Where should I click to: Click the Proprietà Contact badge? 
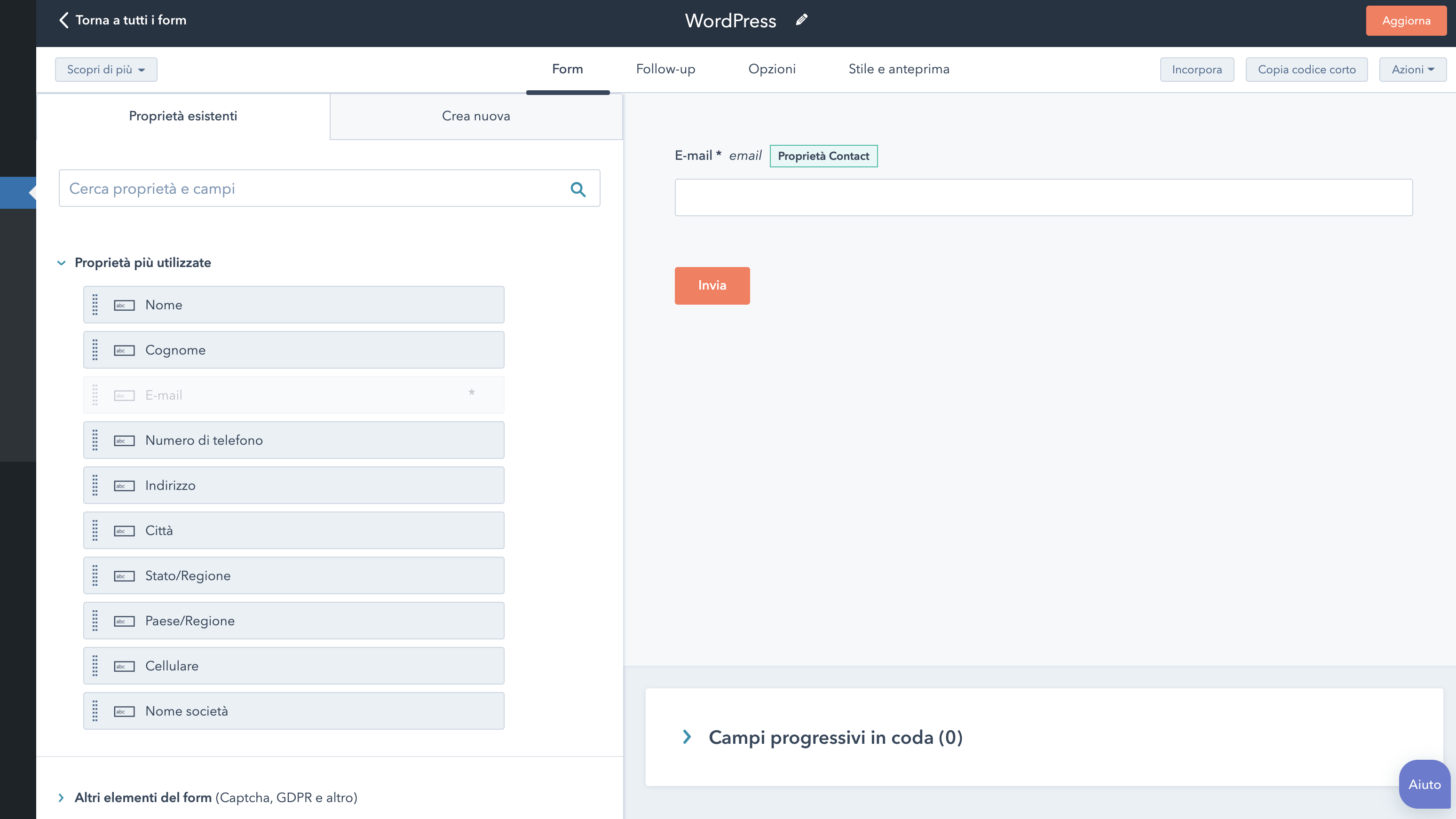point(823,156)
